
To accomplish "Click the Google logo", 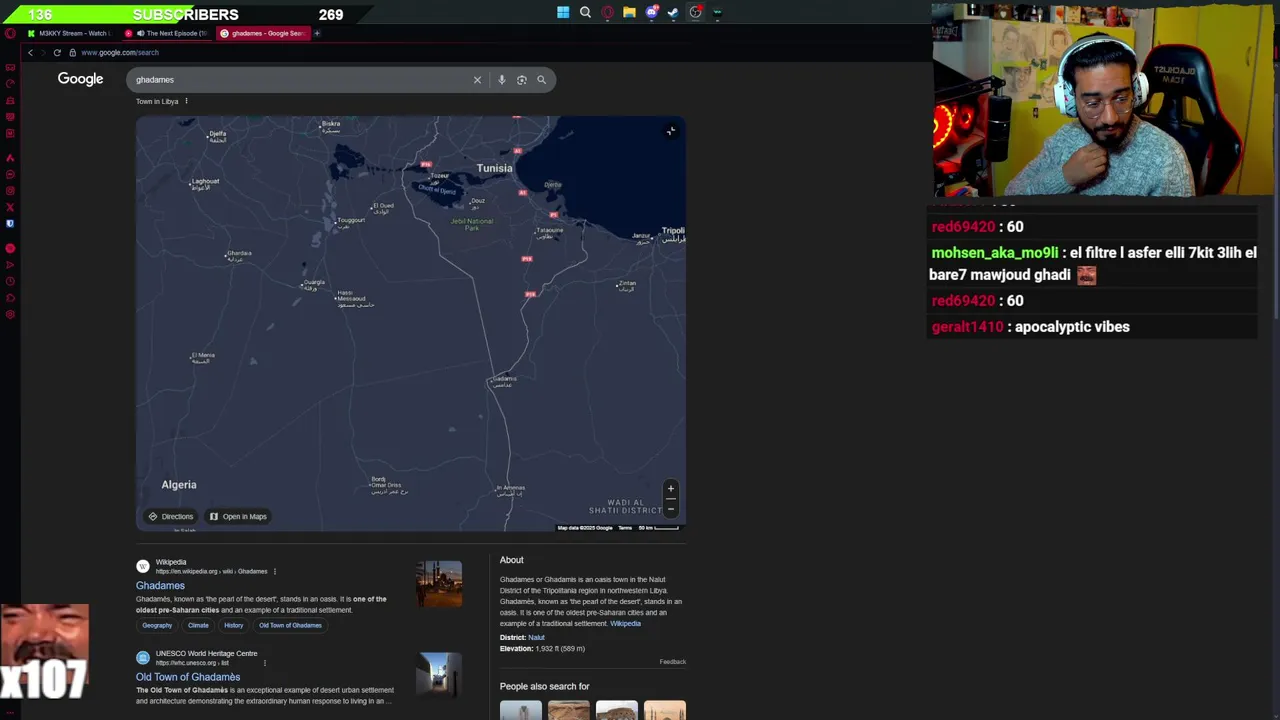I will 80,79.
